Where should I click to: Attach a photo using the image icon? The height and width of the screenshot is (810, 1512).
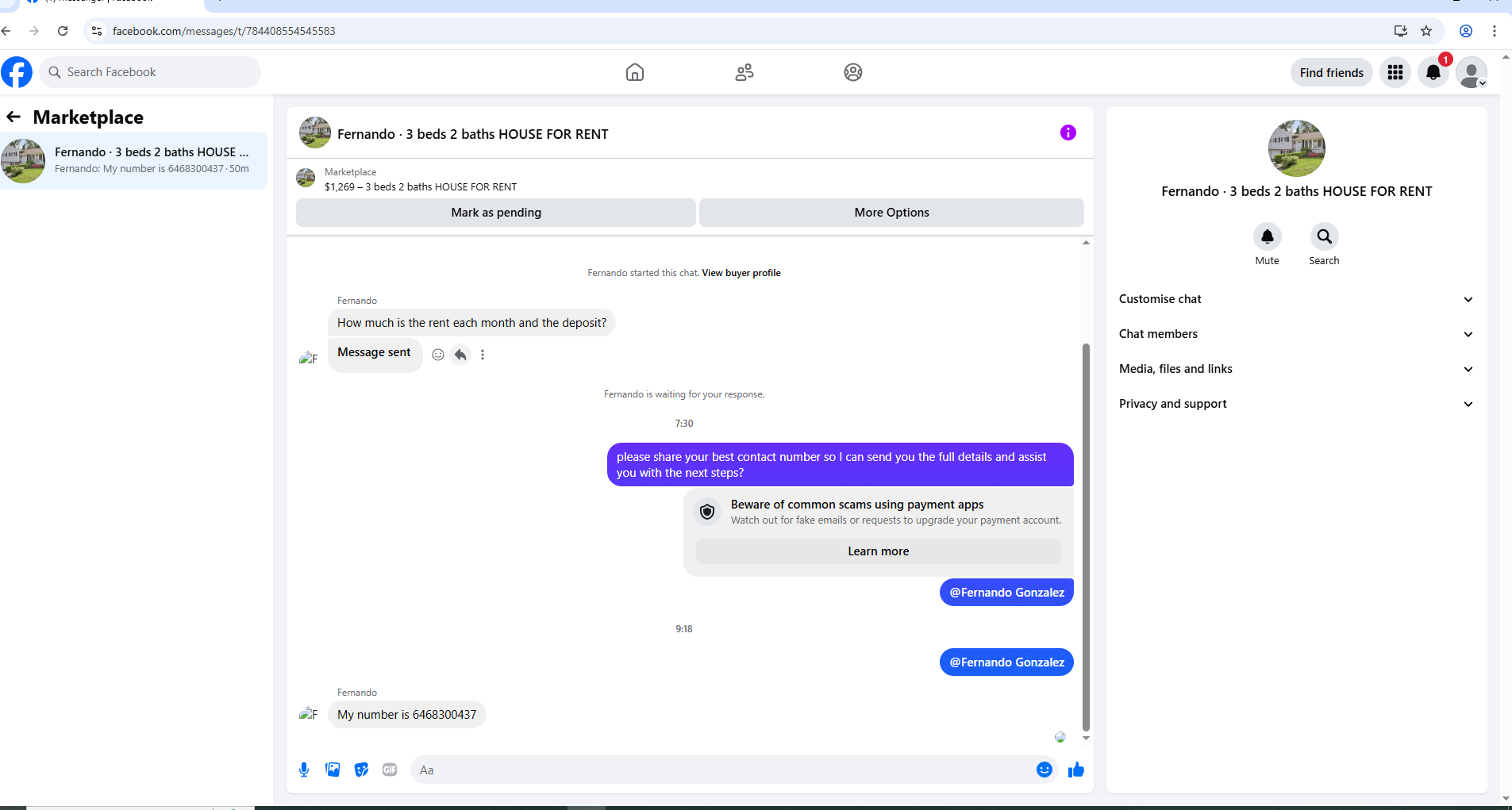pyautogui.click(x=333, y=770)
